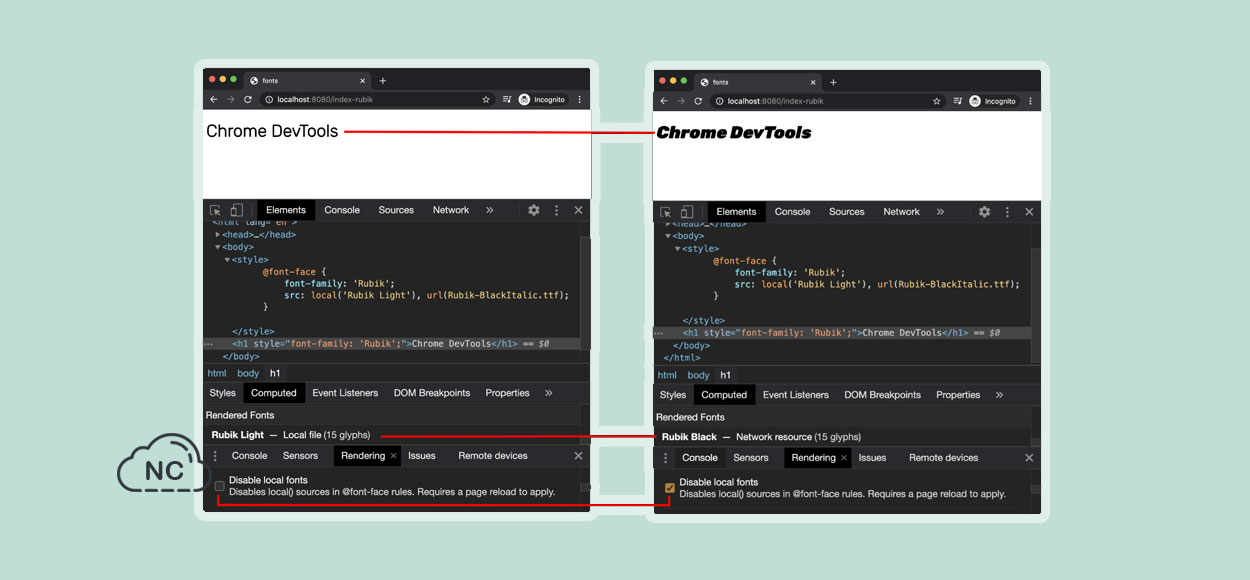
Task: Toggle device toolbar in right DevTools
Action: click(687, 212)
